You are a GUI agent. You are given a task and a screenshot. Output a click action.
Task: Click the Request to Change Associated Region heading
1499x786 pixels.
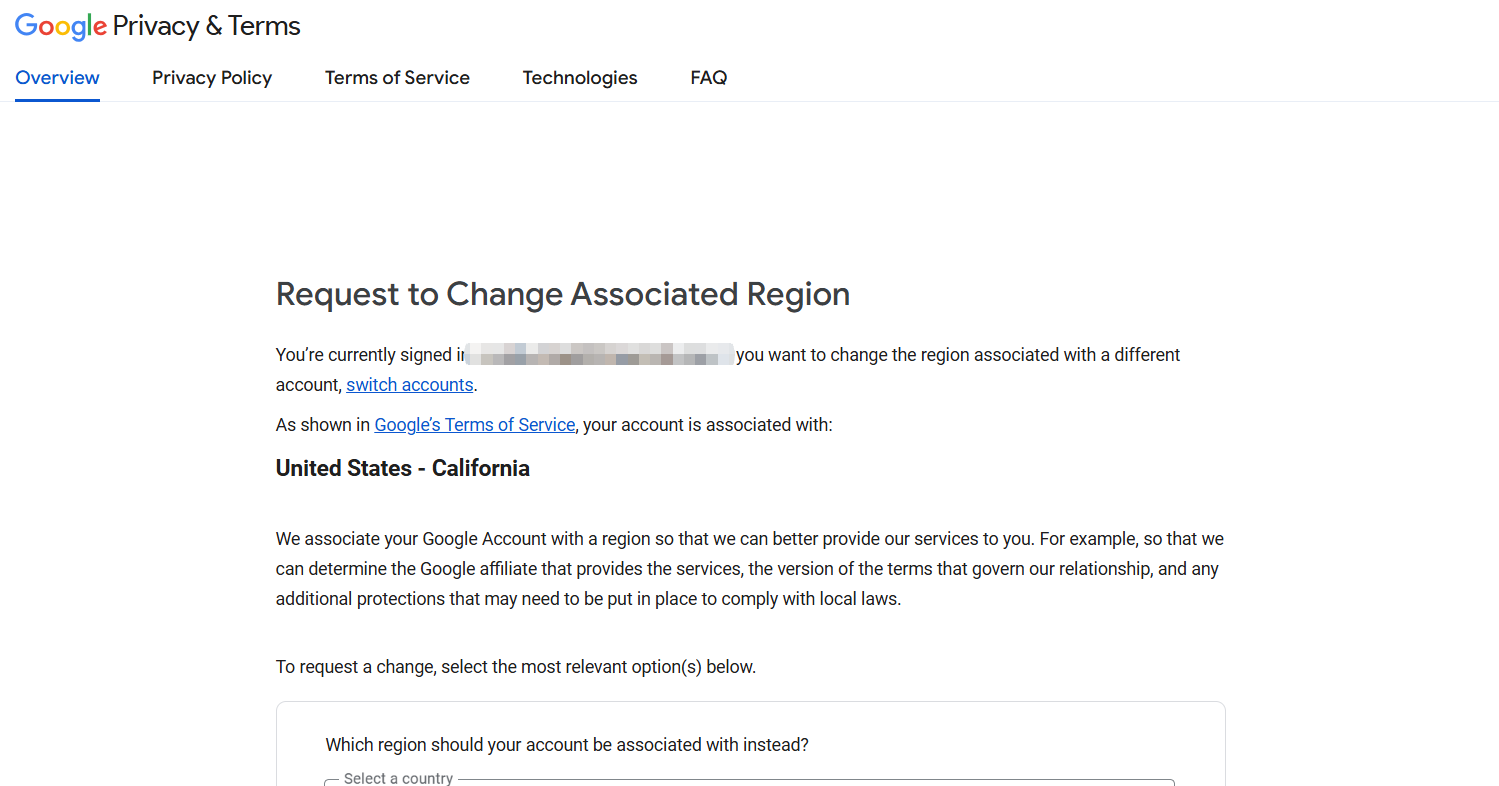563,294
